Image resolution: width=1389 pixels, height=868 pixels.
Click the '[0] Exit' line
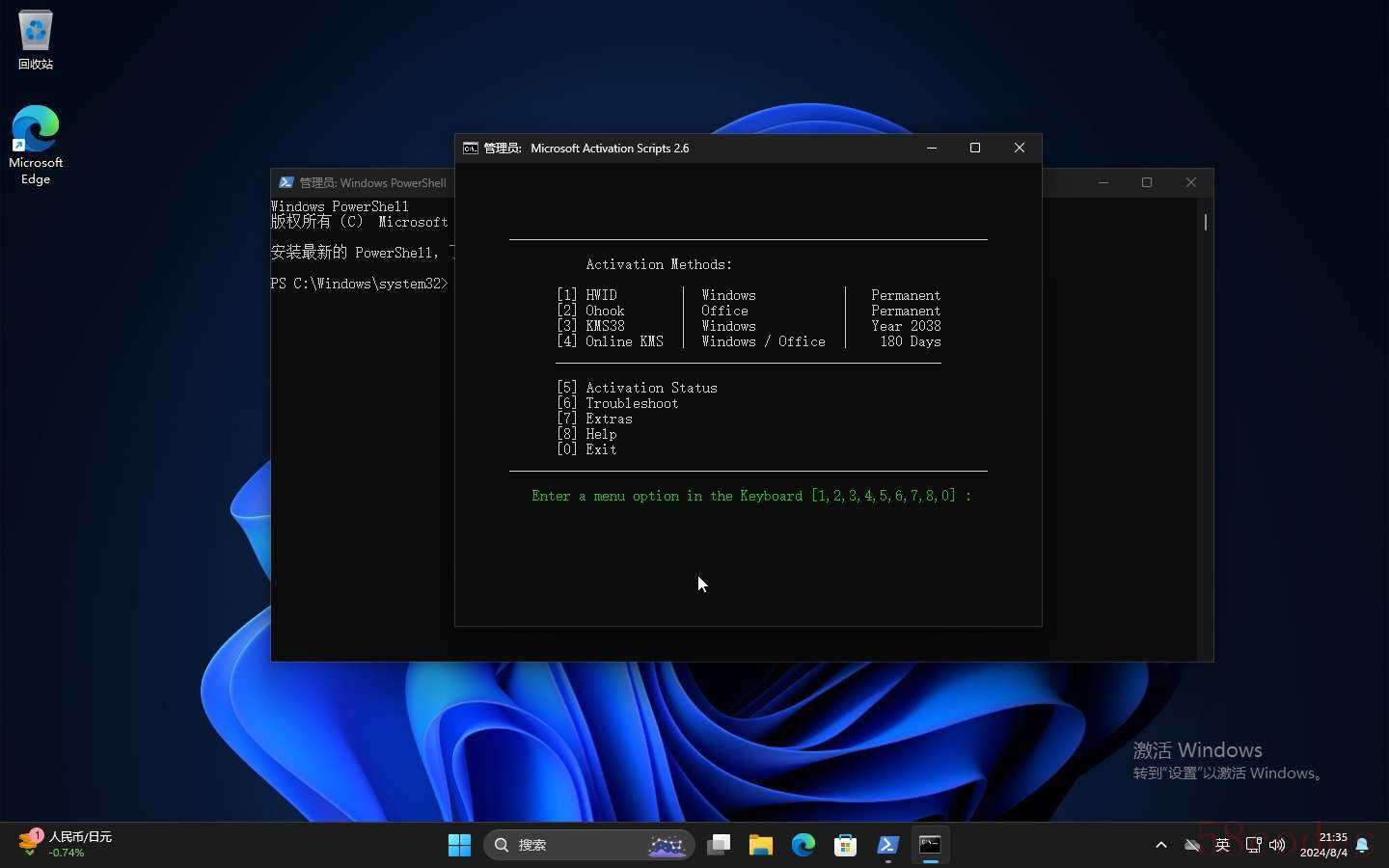point(586,449)
